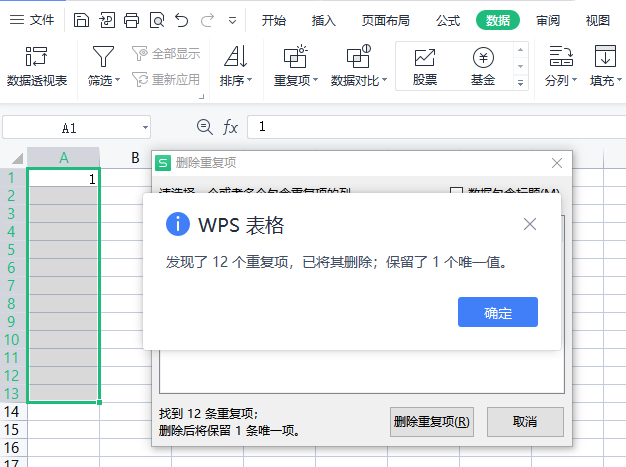Image resolution: width=626 pixels, height=467 pixels.
Task: Click the 重复项 icon
Action: click(x=295, y=56)
